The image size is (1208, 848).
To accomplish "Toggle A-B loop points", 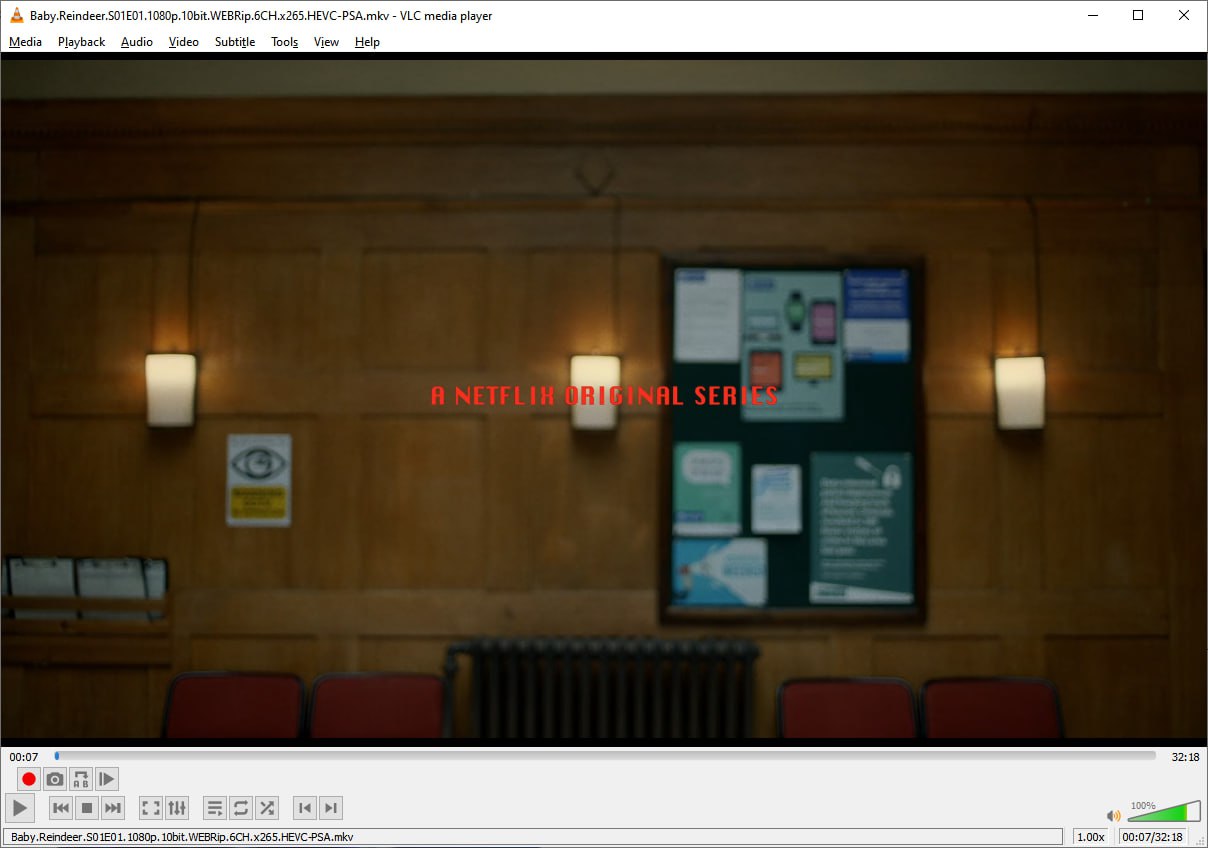I will pyautogui.click(x=81, y=779).
